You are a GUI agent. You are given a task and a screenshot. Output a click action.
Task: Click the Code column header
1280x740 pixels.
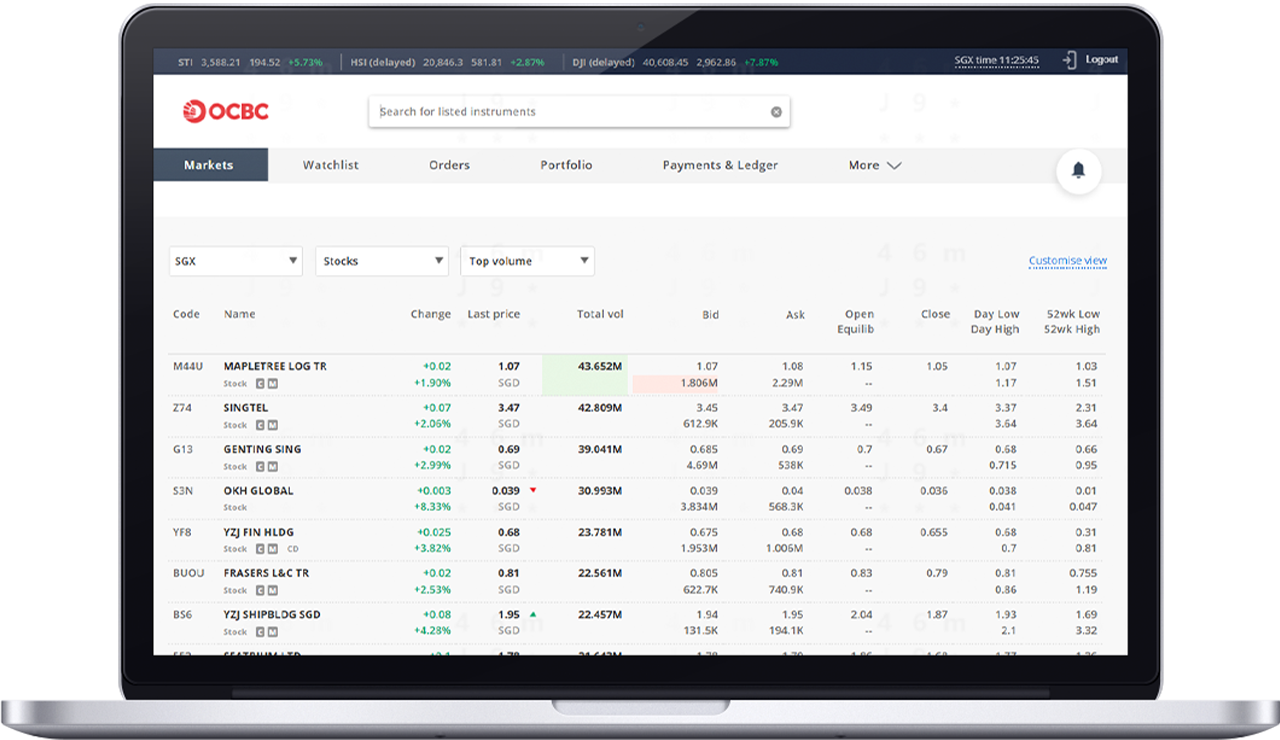(x=186, y=314)
